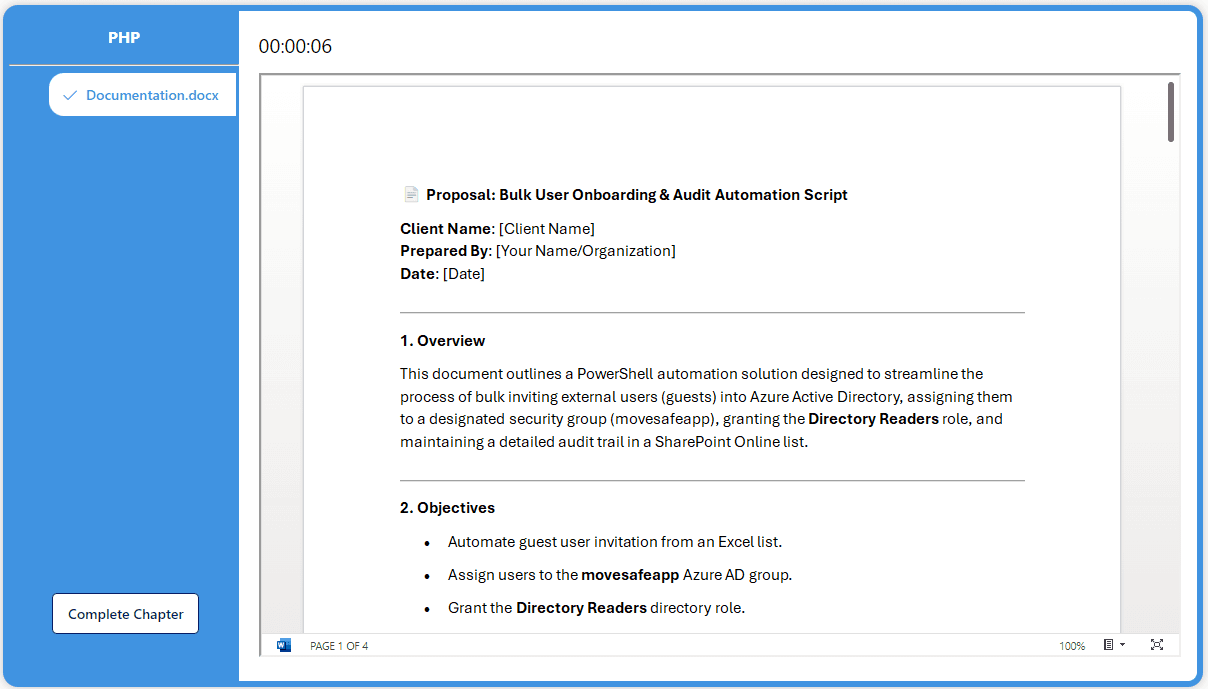Click the 100% zoom level indicator

click(1072, 646)
